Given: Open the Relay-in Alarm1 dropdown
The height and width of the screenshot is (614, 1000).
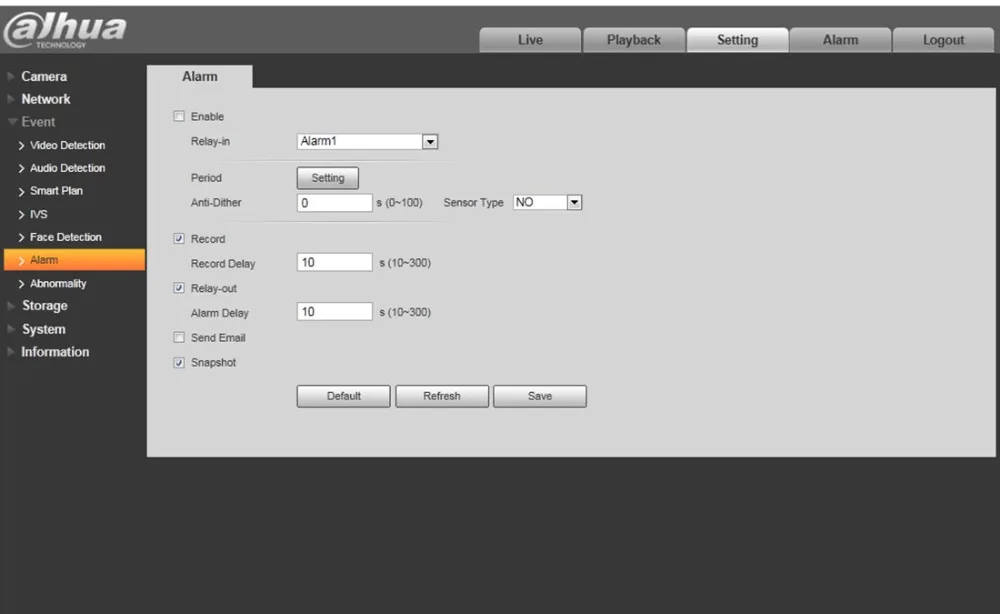Looking at the screenshot, I should (367, 142).
